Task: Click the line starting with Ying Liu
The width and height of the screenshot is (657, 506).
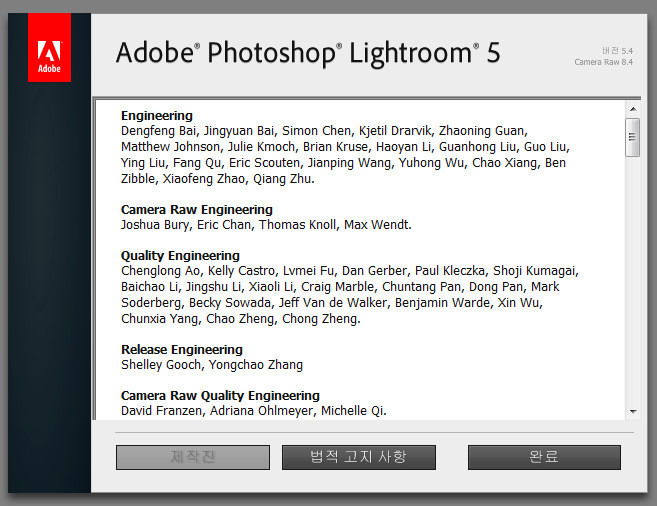Action: [x=344, y=163]
